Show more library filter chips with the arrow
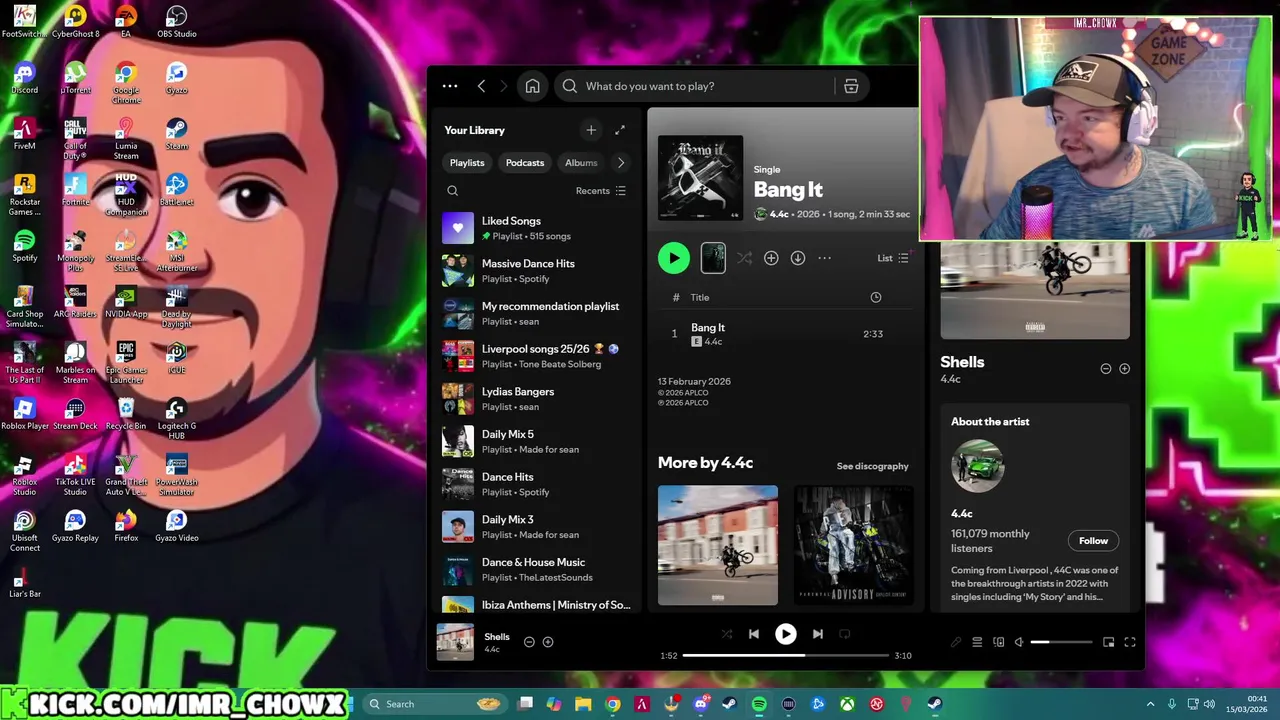 coord(621,163)
